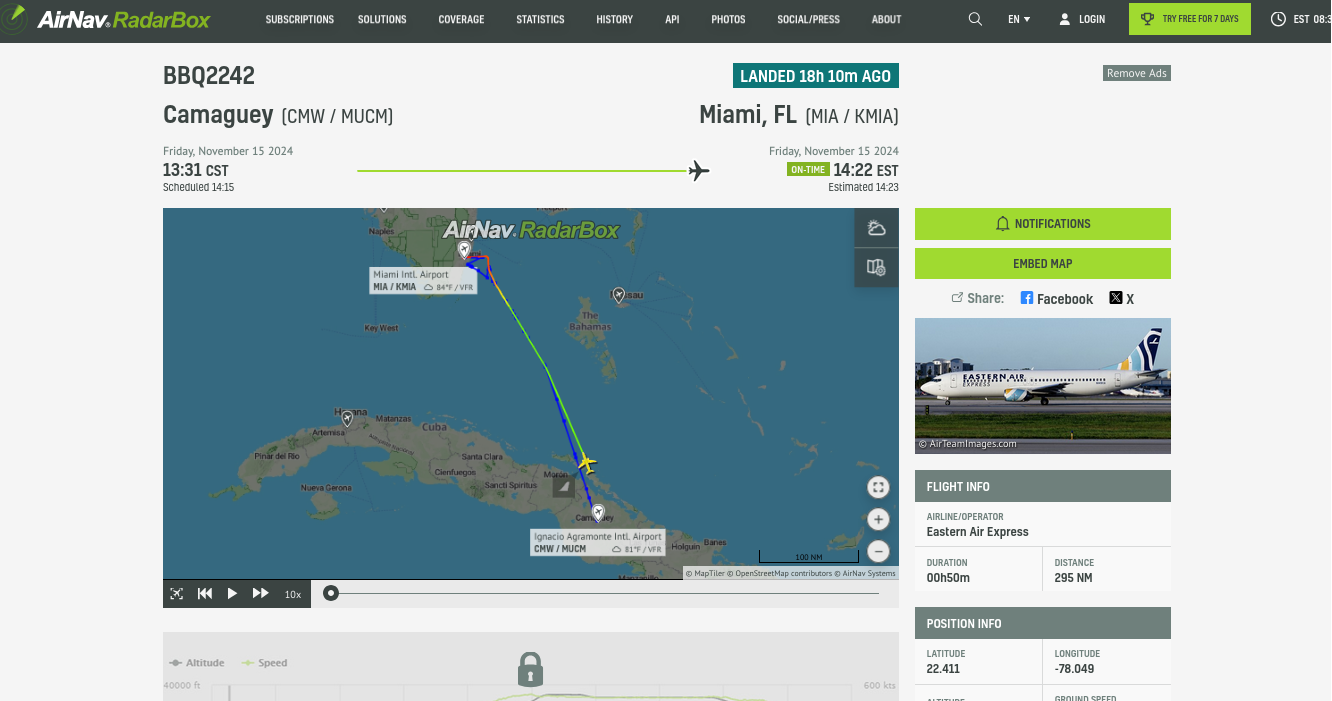Open the EN language dropdown
The height and width of the screenshot is (701, 1332).
[1019, 19]
